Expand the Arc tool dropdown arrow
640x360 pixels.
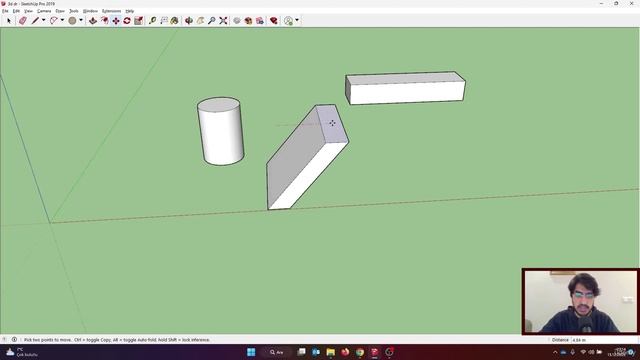pyautogui.click(x=62, y=20)
